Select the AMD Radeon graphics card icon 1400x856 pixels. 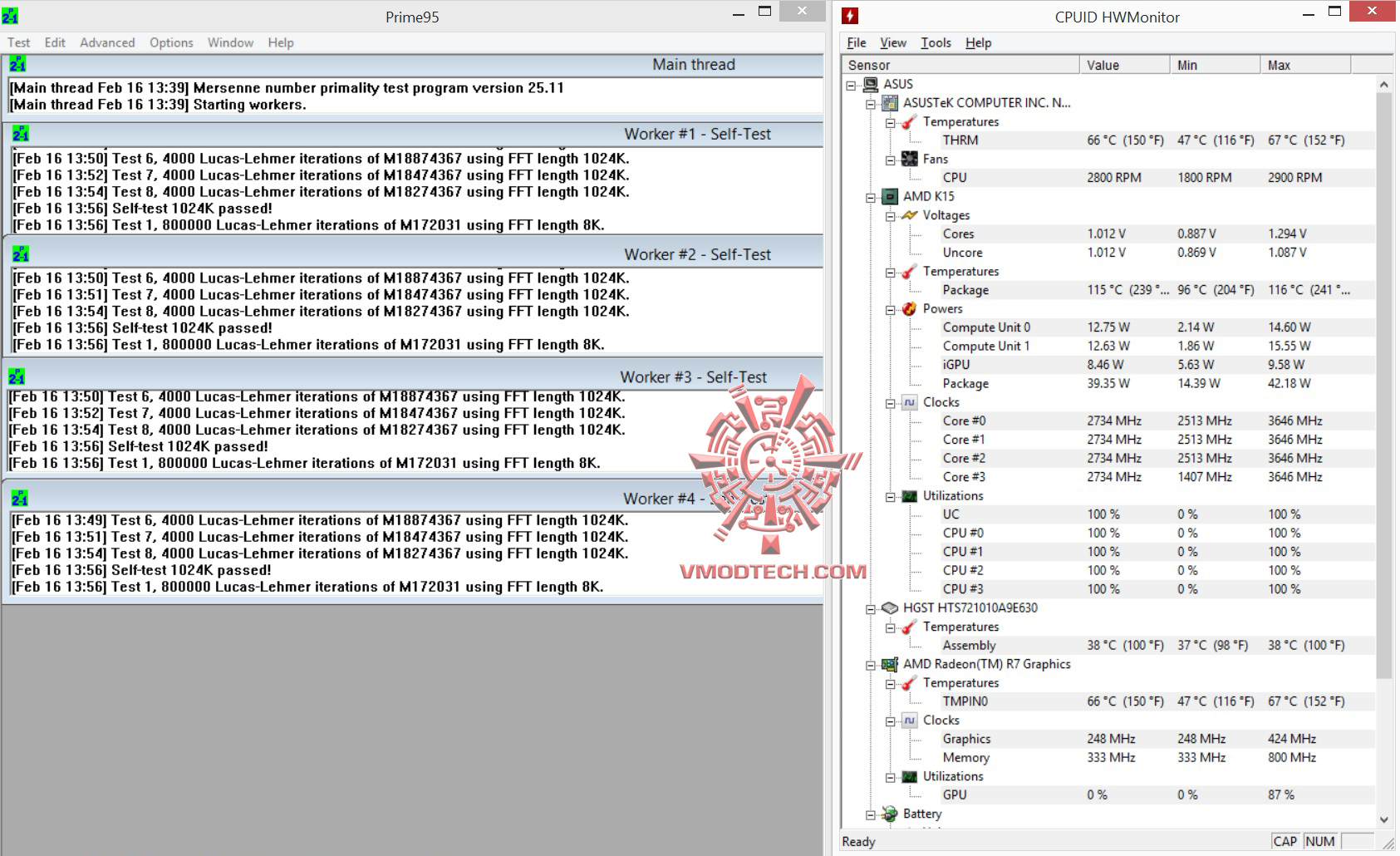[890, 664]
